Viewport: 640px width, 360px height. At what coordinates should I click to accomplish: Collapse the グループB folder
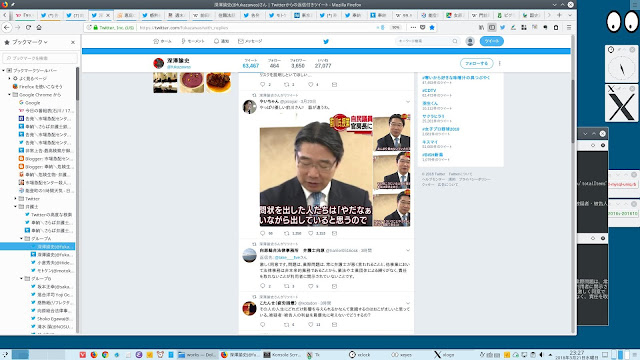click(x=22, y=278)
